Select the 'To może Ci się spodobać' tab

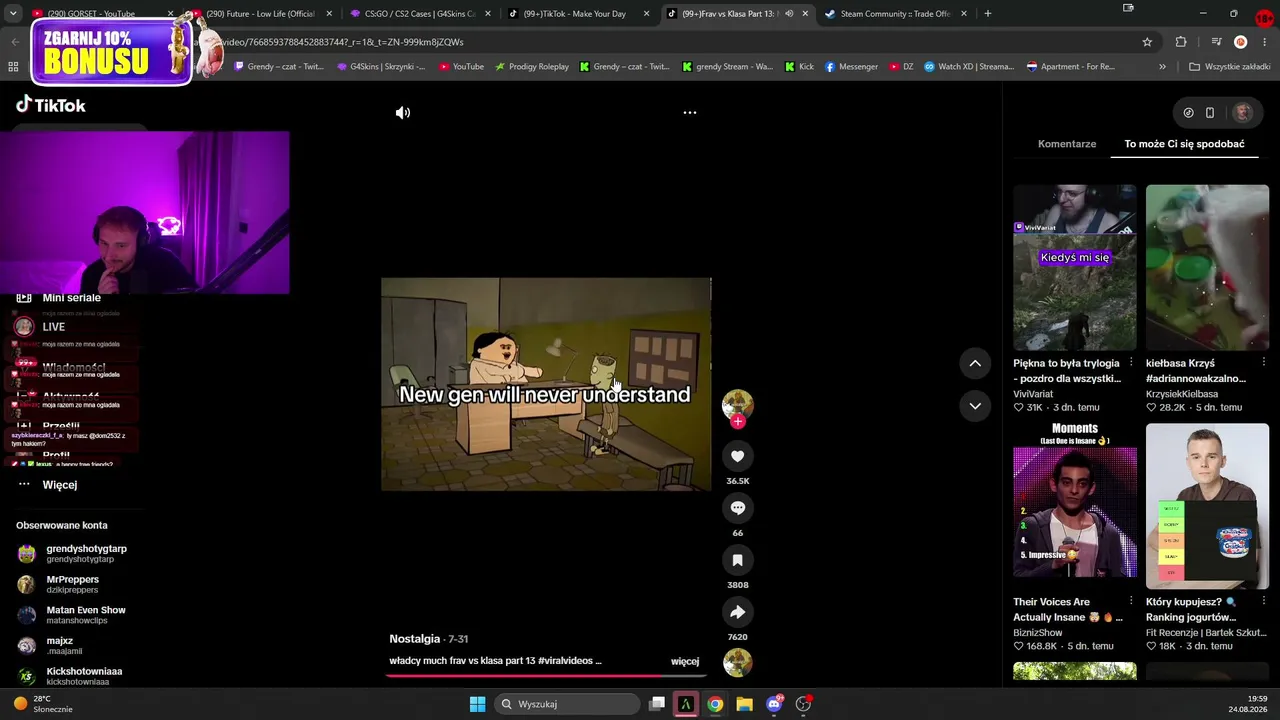(1184, 144)
